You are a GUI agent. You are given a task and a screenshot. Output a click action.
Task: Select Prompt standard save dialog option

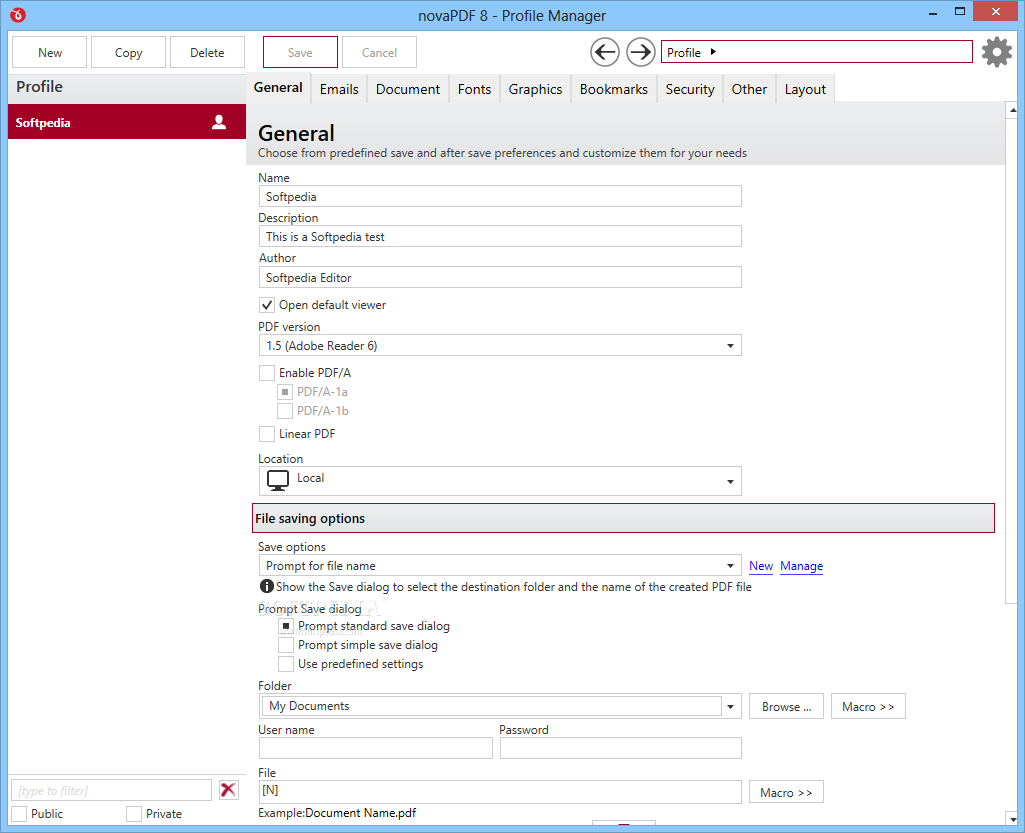[x=286, y=626]
